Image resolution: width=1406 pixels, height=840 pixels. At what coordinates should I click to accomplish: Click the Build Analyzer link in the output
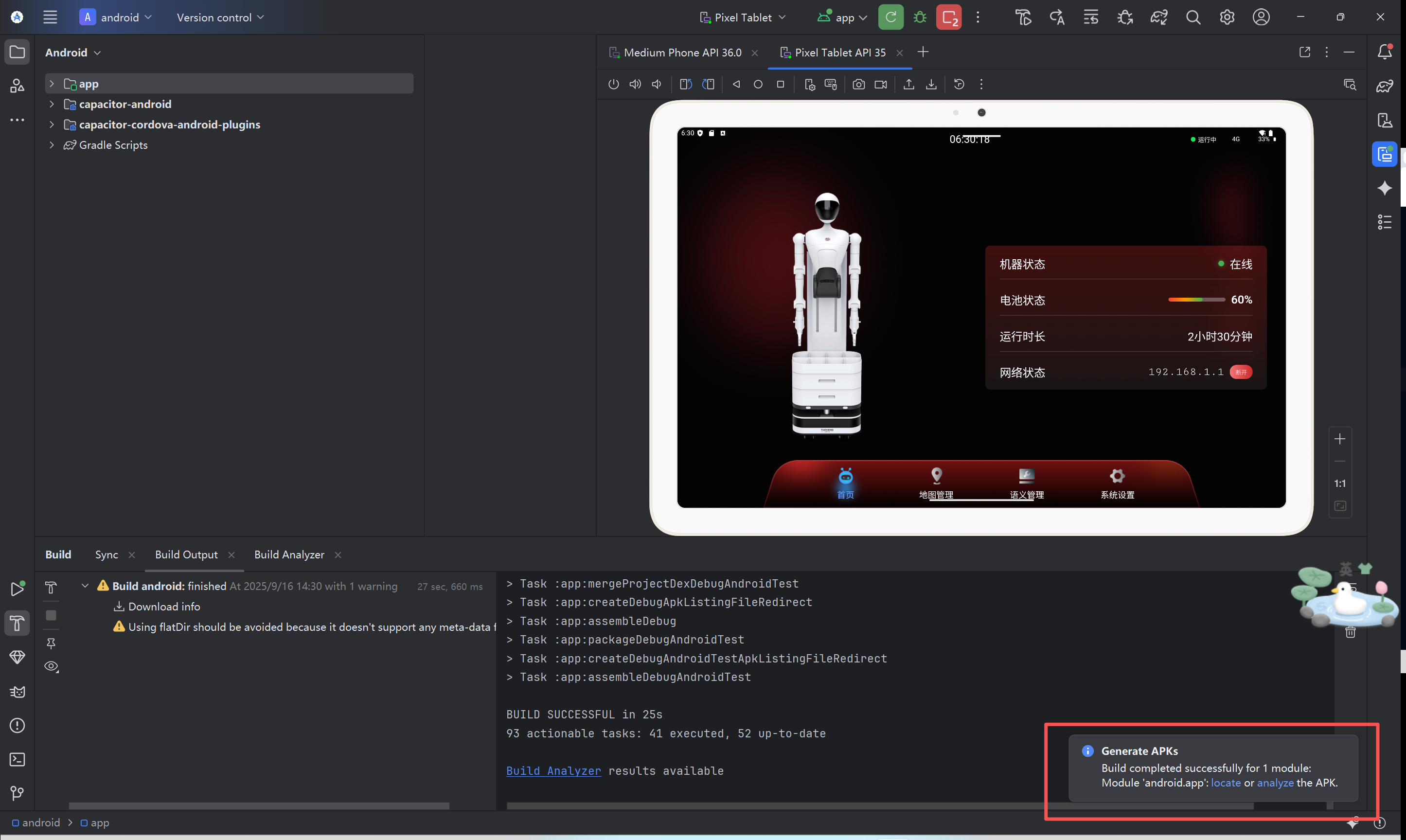[x=553, y=771]
